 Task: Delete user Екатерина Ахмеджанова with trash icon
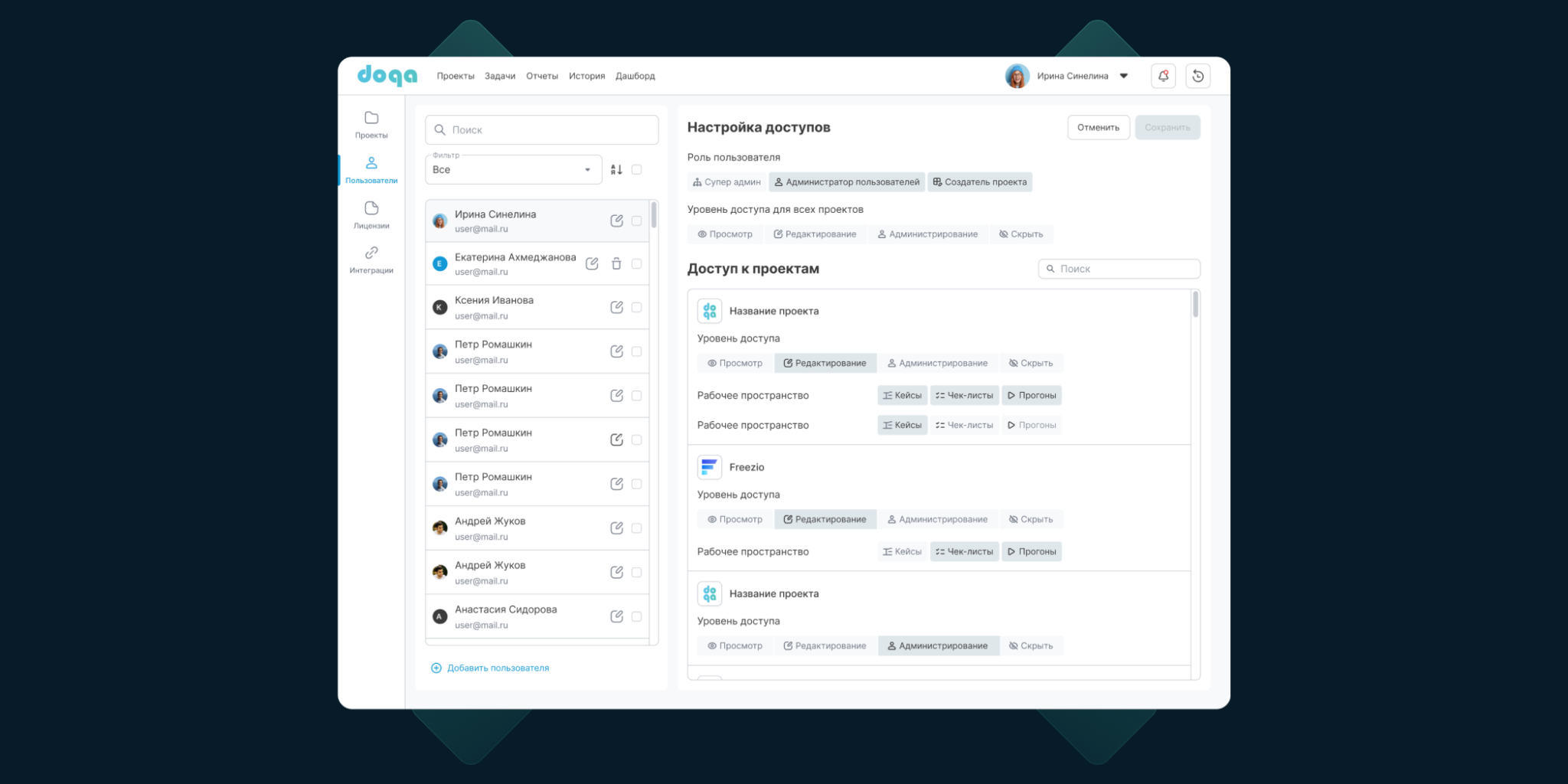[x=616, y=264]
